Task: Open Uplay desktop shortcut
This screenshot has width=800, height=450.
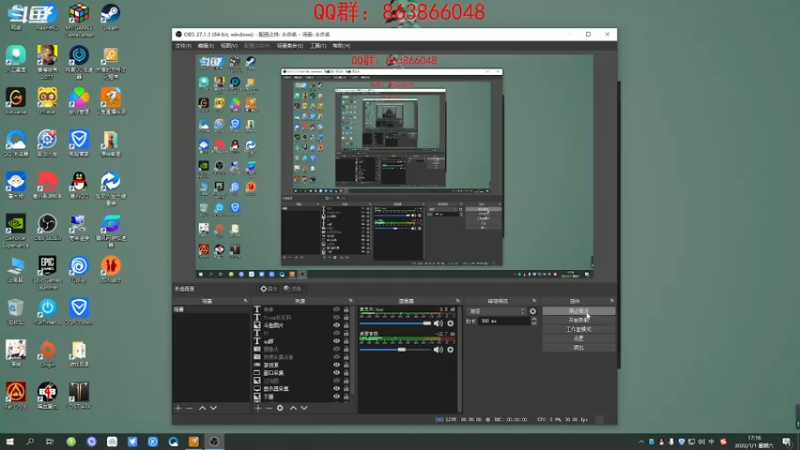Action: tap(79, 270)
